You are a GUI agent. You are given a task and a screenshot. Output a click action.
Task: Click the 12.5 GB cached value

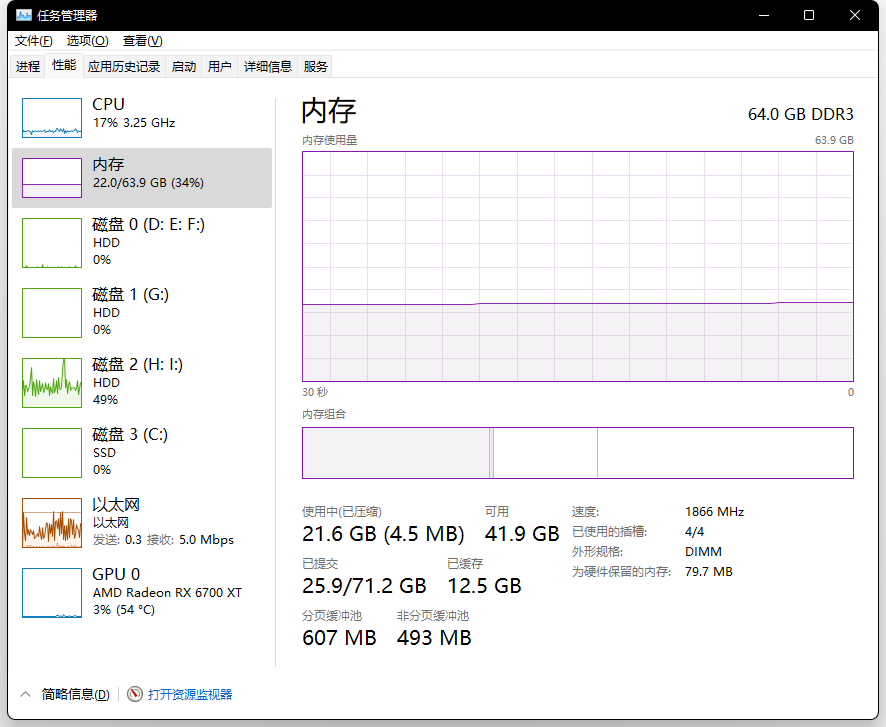(484, 586)
